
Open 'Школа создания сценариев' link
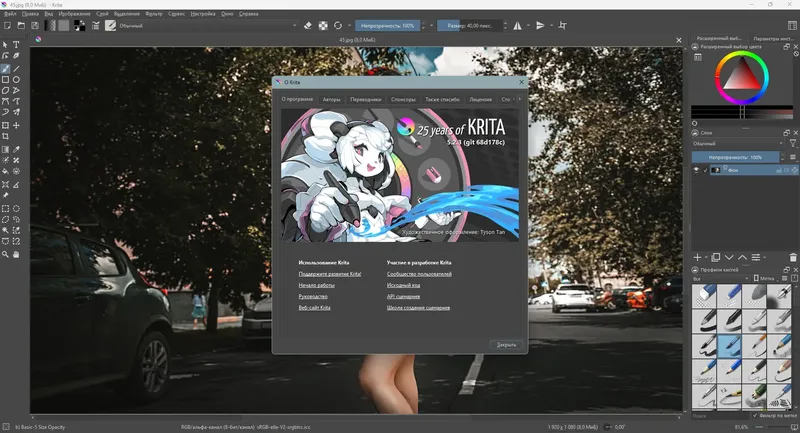418,308
